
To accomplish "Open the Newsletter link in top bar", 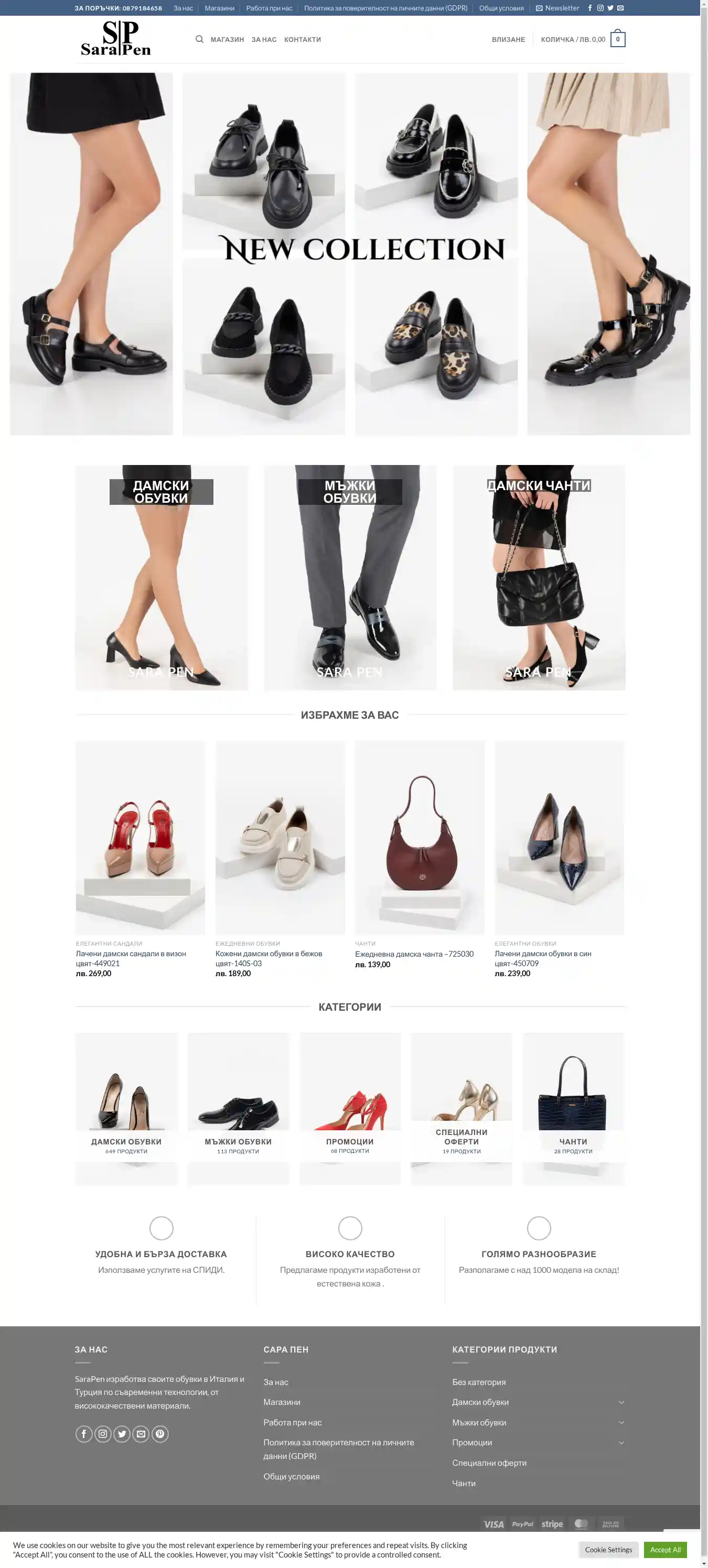I will [x=557, y=8].
